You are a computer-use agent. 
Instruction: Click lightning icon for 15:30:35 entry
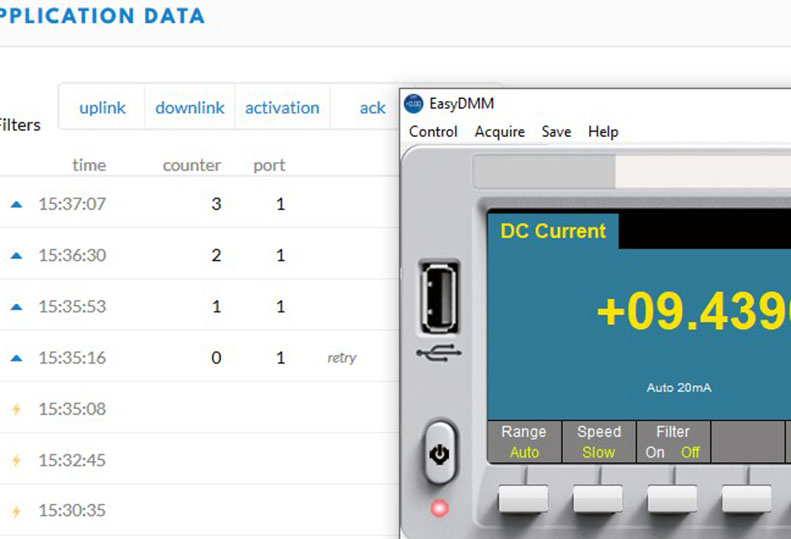click(16, 511)
